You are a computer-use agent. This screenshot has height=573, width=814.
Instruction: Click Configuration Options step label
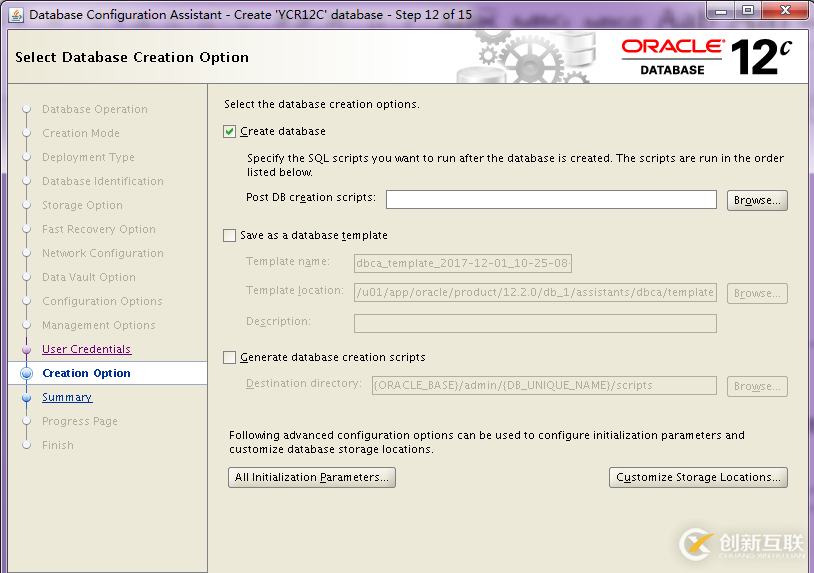(x=102, y=301)
